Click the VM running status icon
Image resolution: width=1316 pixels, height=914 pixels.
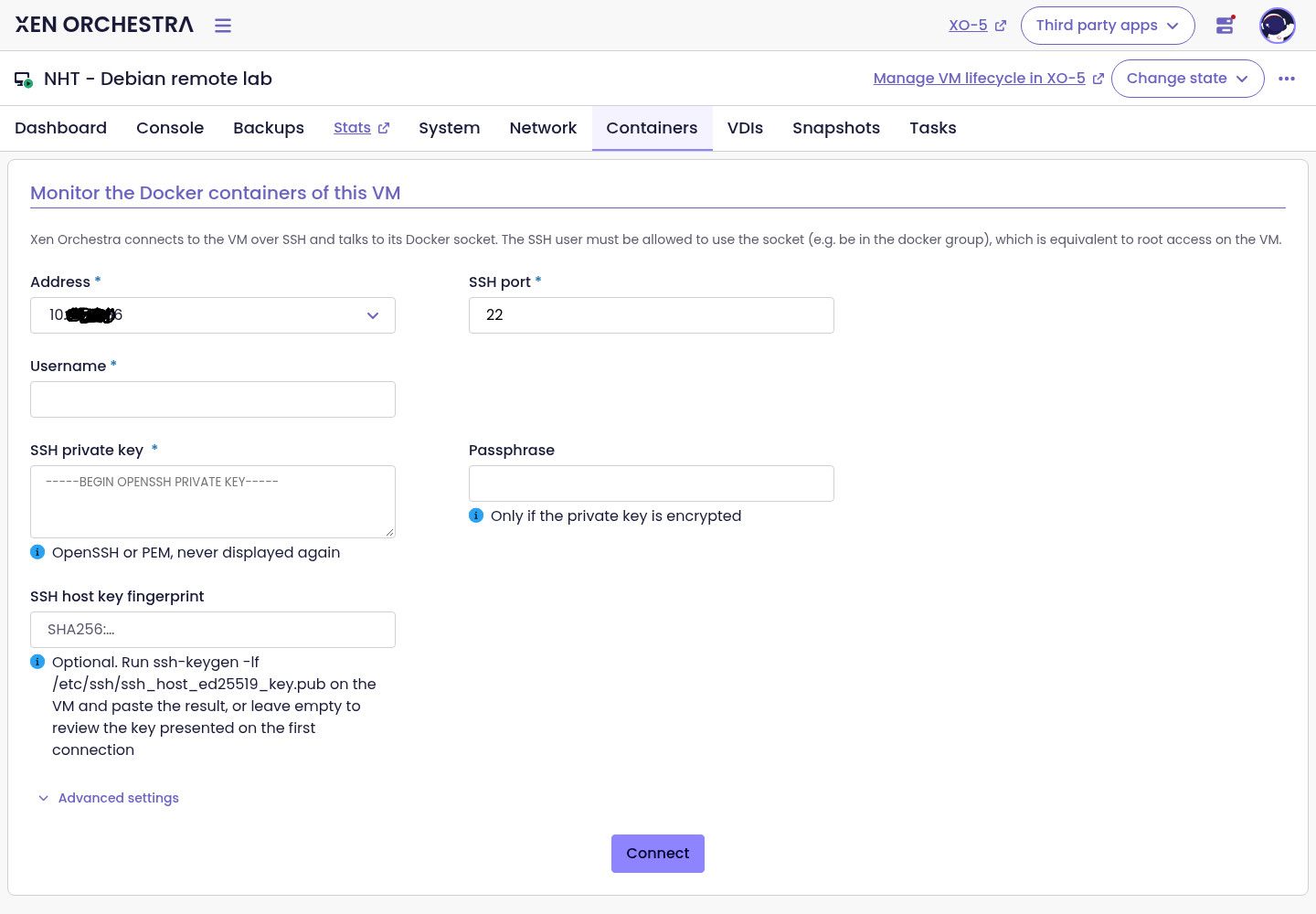pyautogui.click(x=23, y=80)
